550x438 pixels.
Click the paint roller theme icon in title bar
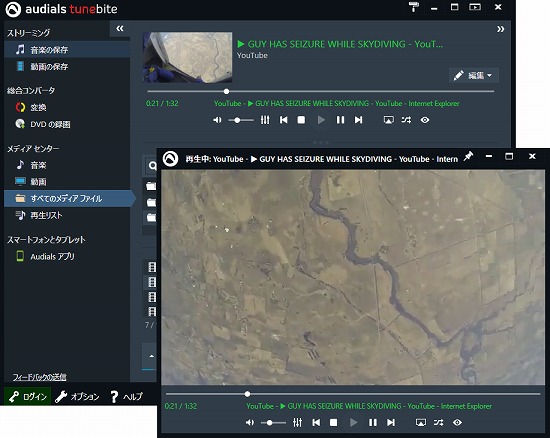[414, 7]
